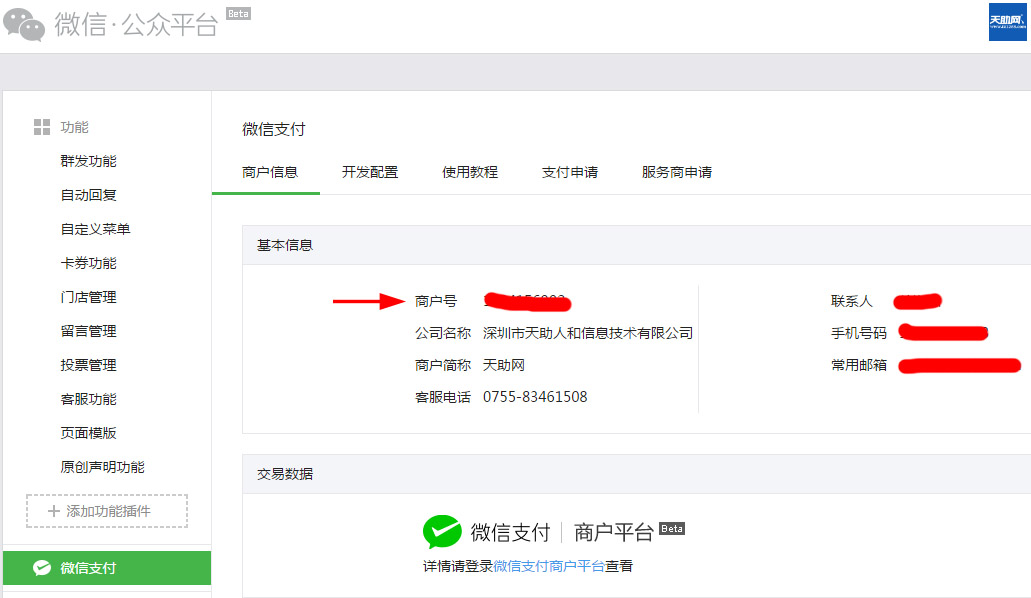The width and height of the screenshot is (1031, 598).
Task: Follow the 微信支付商户平台 link
Action: [549, 566]
